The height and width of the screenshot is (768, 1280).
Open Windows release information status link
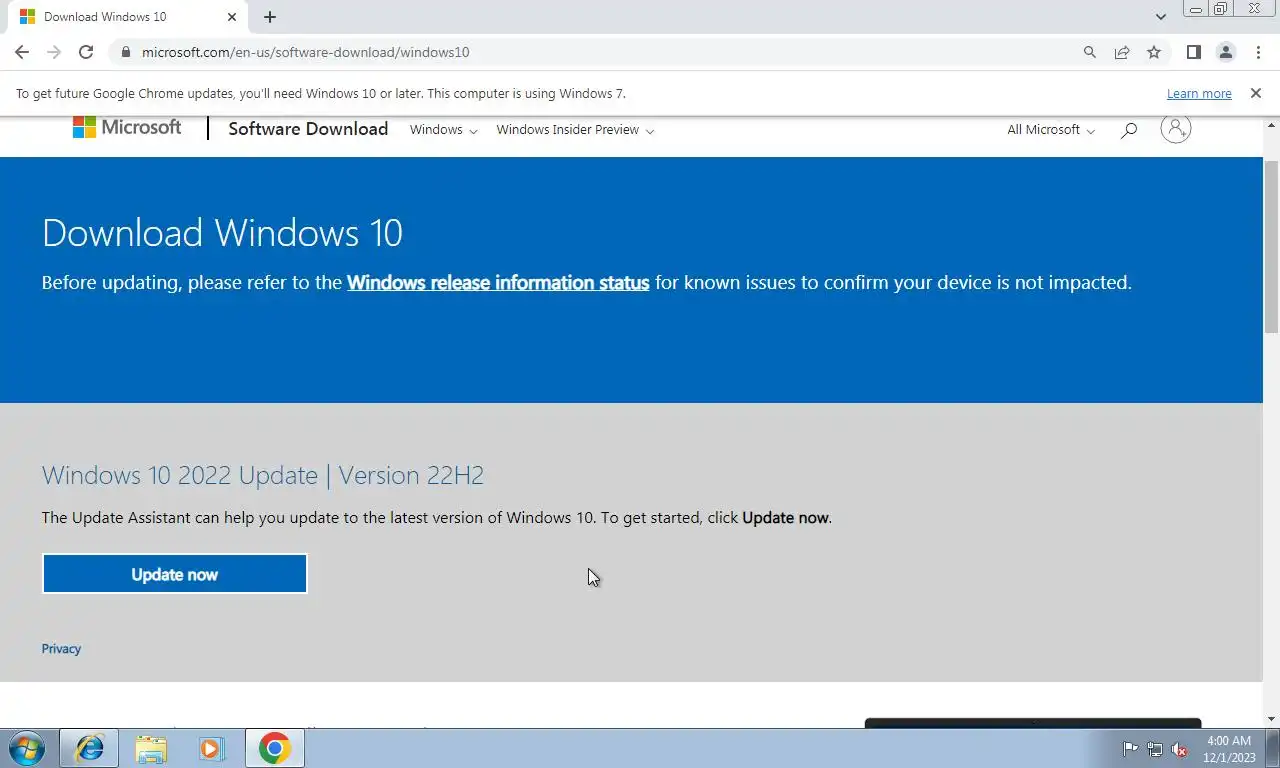pos(498,283)
